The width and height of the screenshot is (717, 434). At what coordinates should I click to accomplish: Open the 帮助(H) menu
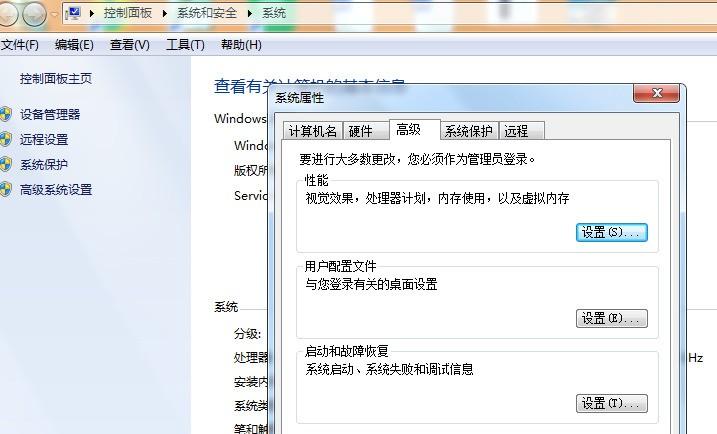pos(241,45)
